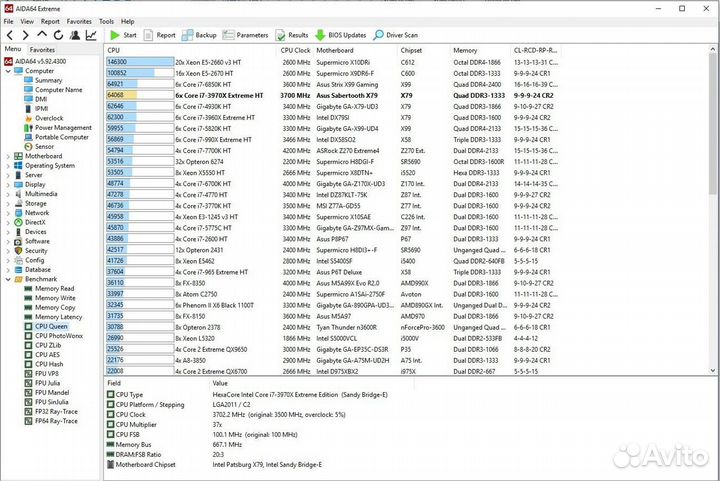
Task: Open the Tools menu
Action: (106, 21)
